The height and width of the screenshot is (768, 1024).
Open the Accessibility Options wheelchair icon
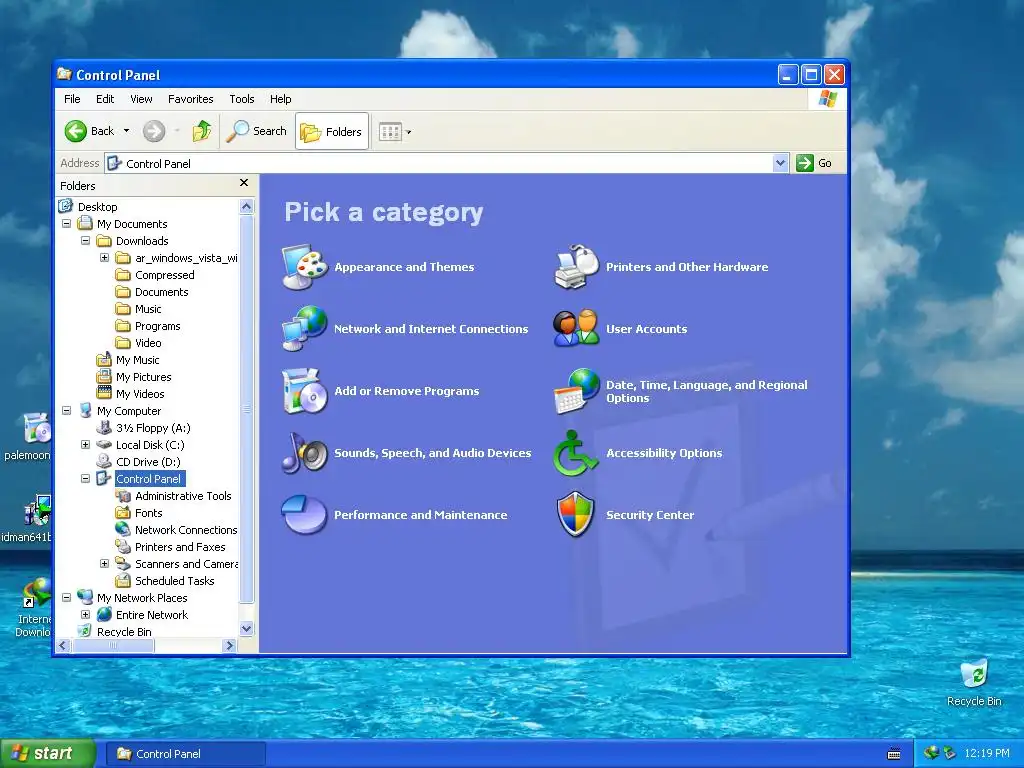point(576,453)
